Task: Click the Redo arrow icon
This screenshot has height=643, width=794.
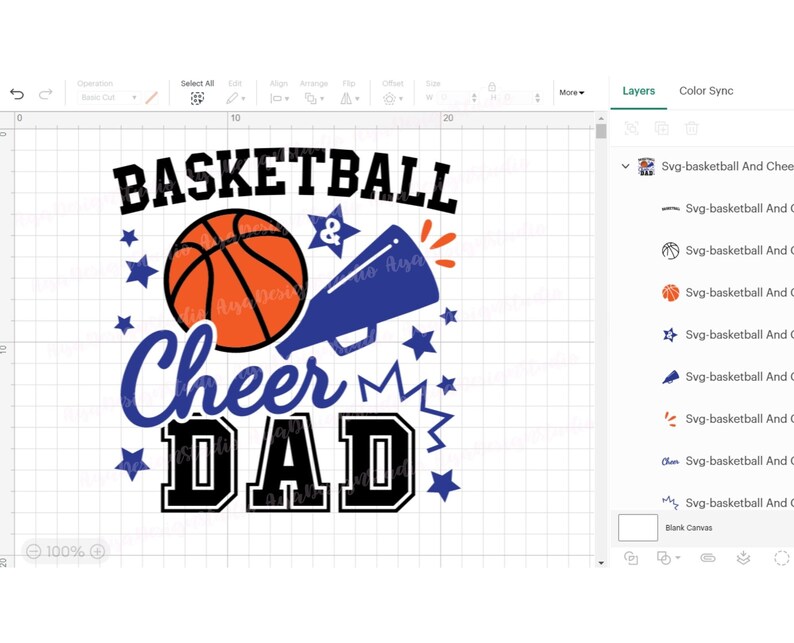Action: [46, 94]
